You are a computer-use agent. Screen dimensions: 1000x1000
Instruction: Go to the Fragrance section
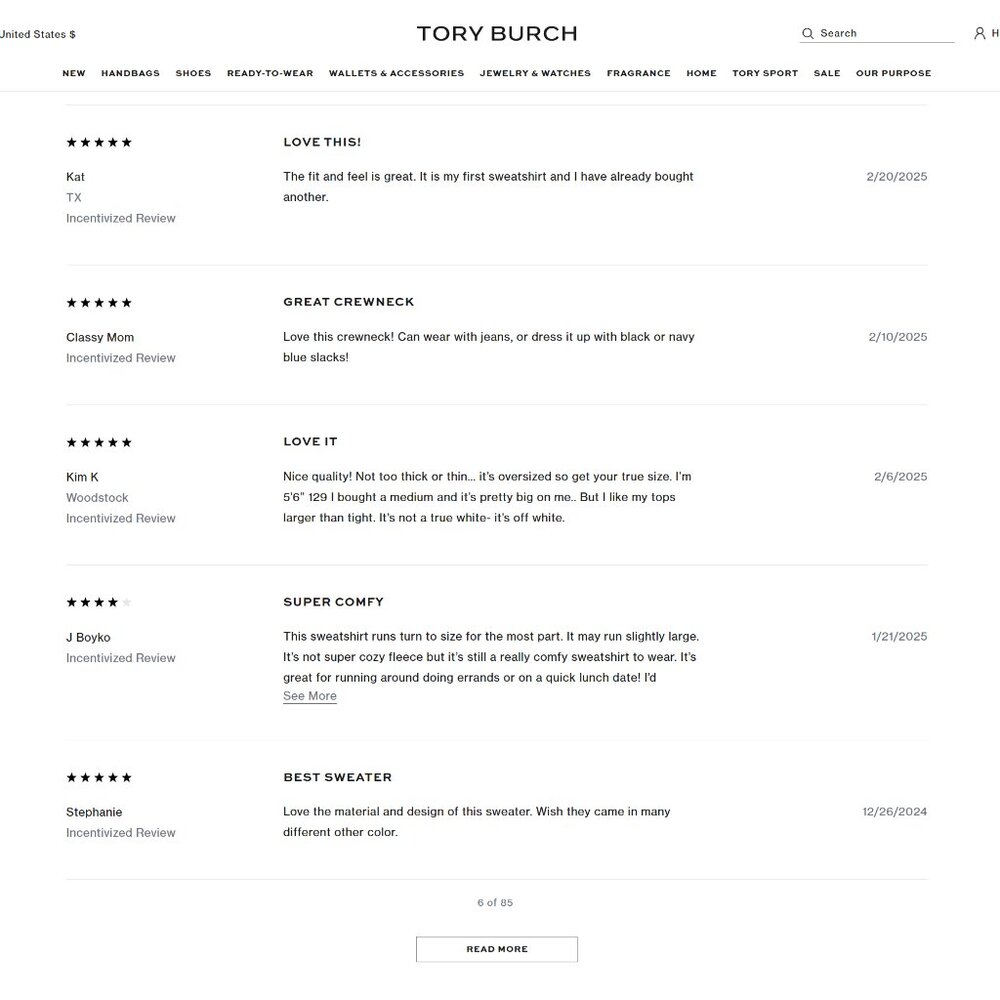click(638, 74)
